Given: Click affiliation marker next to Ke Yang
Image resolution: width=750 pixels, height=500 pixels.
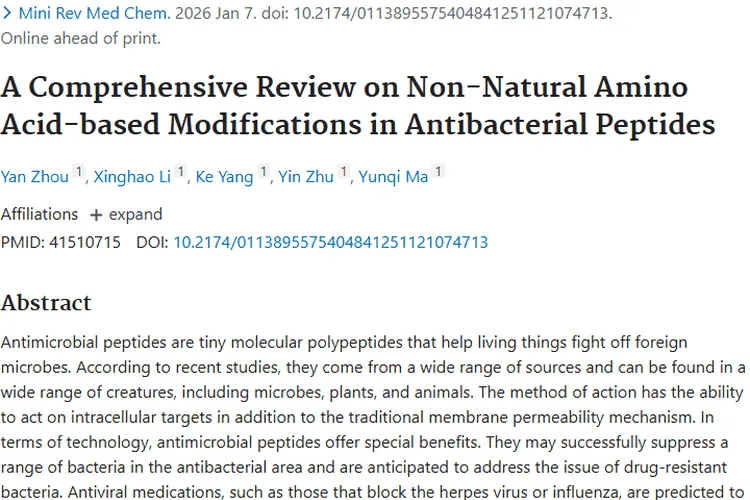Looking at the screenshot, I should click(264, 173).
